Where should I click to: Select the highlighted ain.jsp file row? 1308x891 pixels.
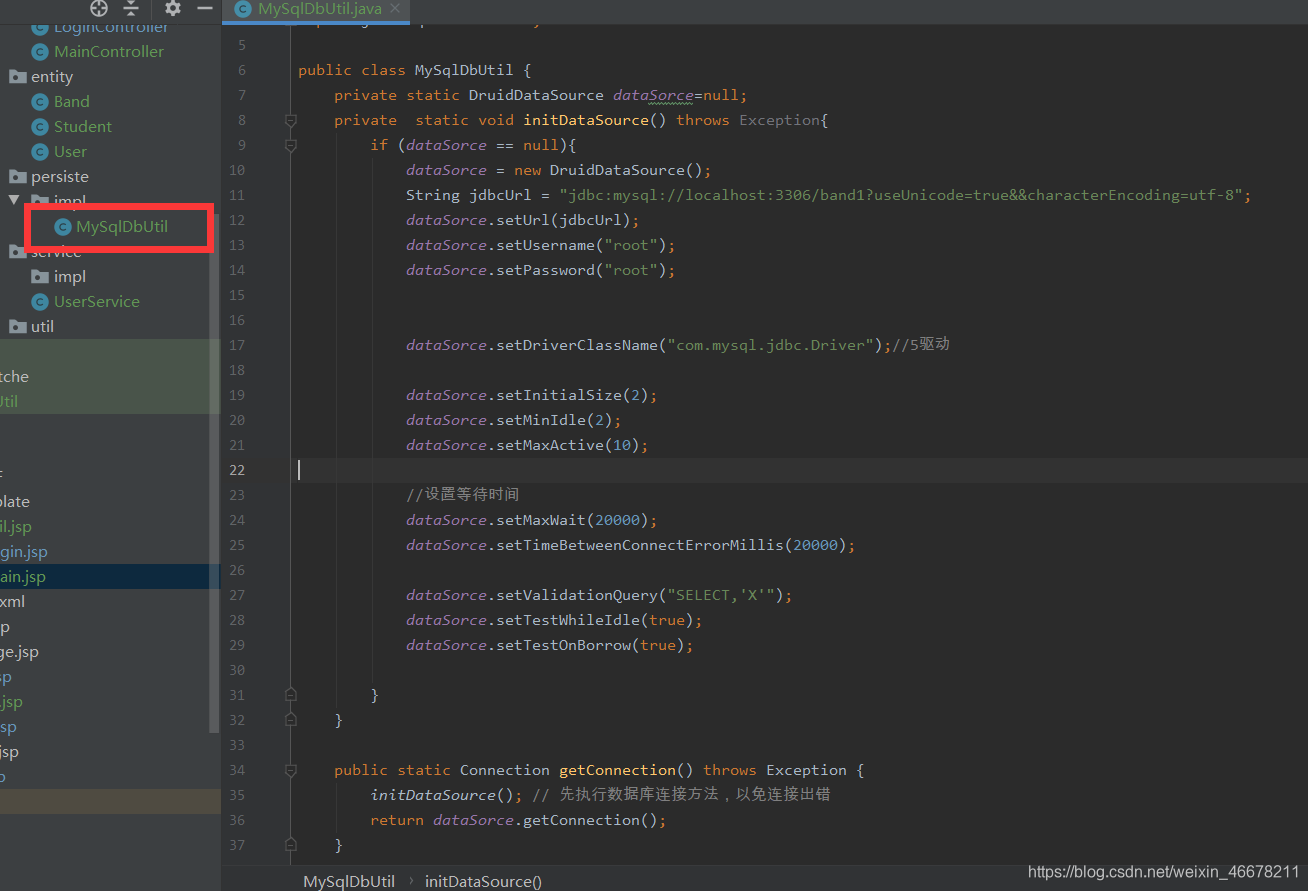[x=110, y=576]
